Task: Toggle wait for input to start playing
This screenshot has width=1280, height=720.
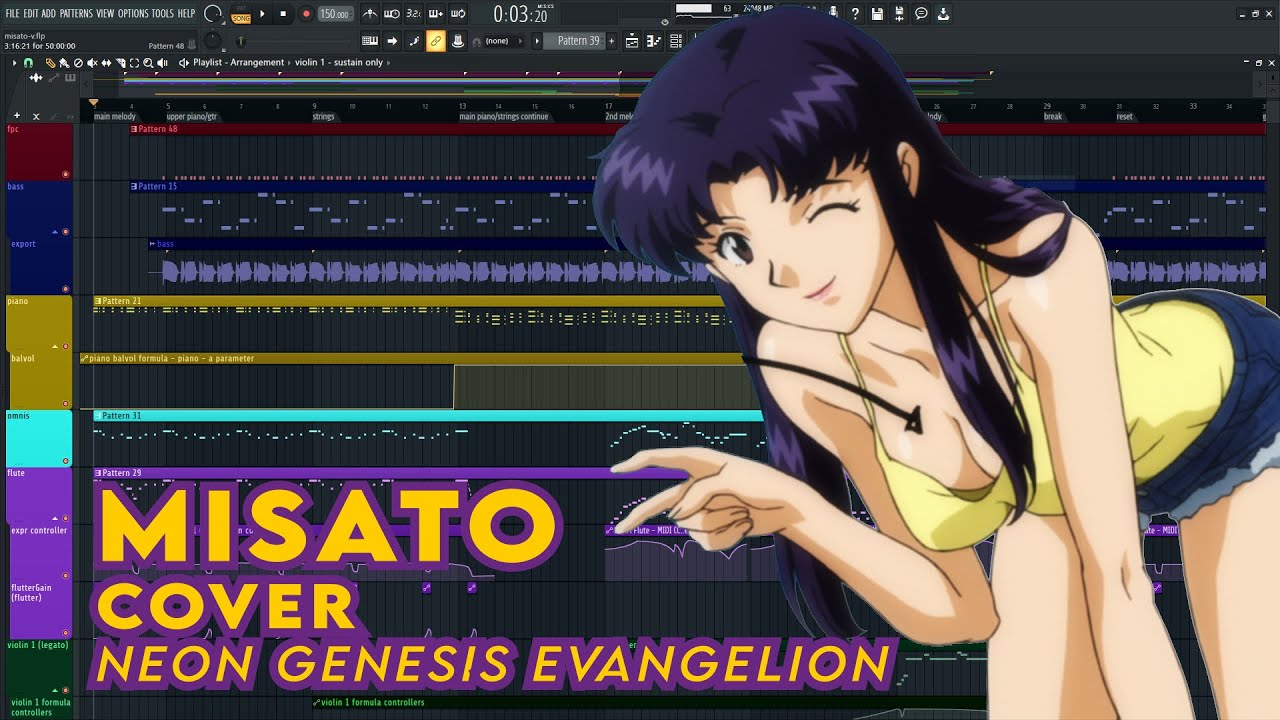Action: click(x=392, y=14)
